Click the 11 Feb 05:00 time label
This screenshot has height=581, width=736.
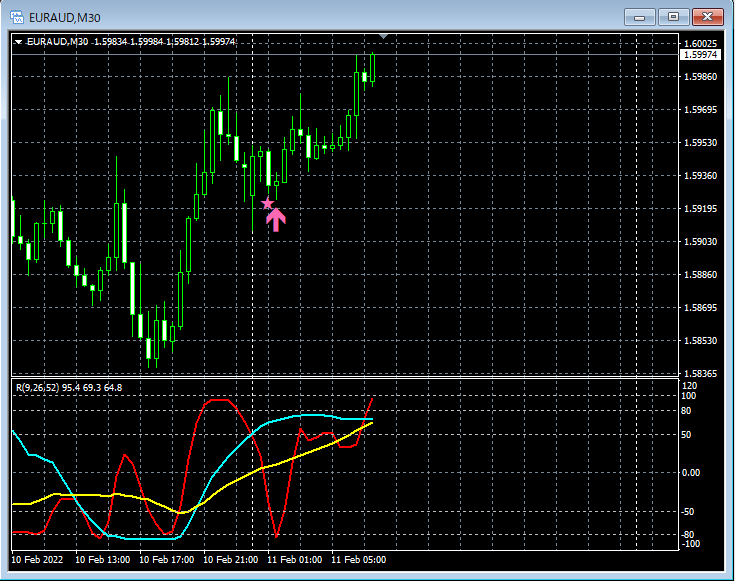[x=359, y=559]
